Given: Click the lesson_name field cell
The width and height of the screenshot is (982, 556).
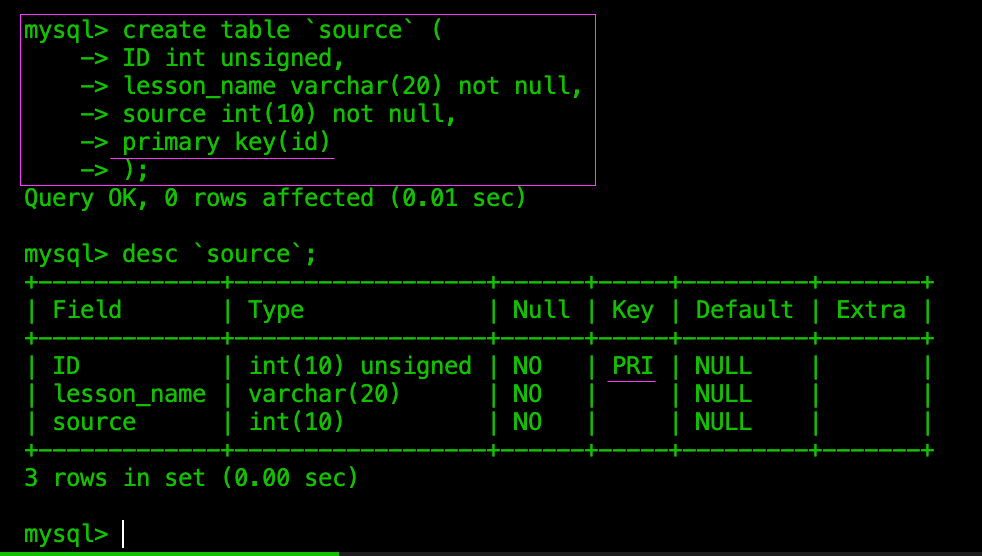Looking at the screenshot, I should [x=130, y=394].
